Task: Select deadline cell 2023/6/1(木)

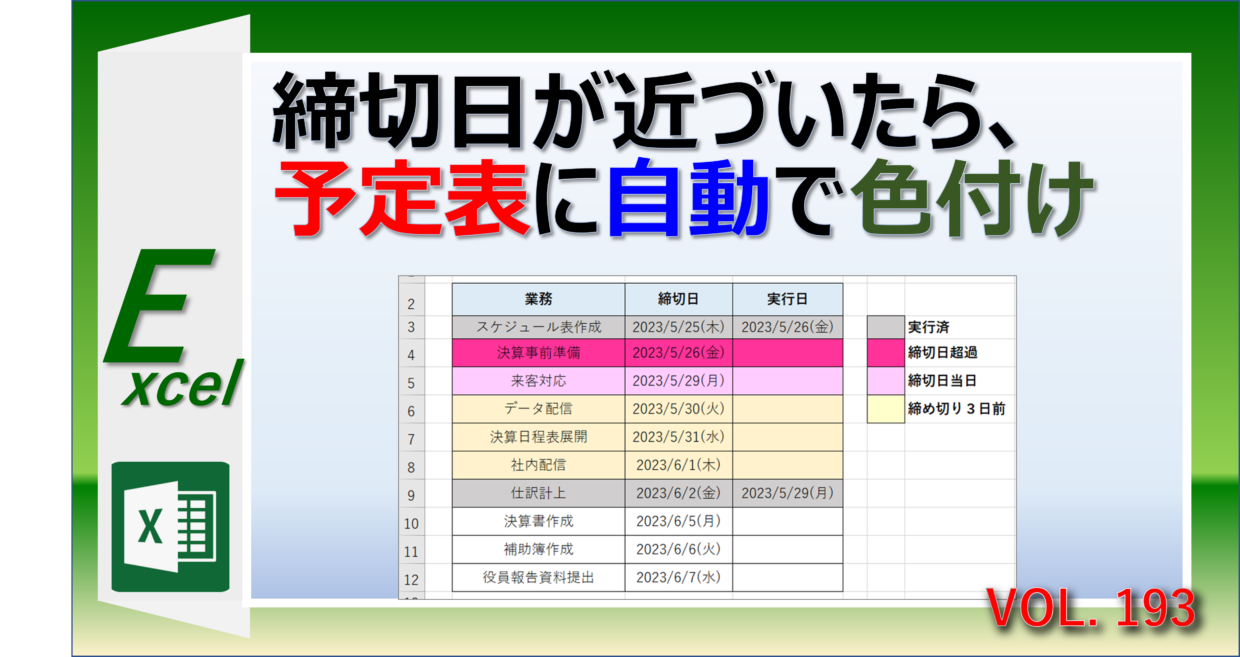Action: coord(679,465)
